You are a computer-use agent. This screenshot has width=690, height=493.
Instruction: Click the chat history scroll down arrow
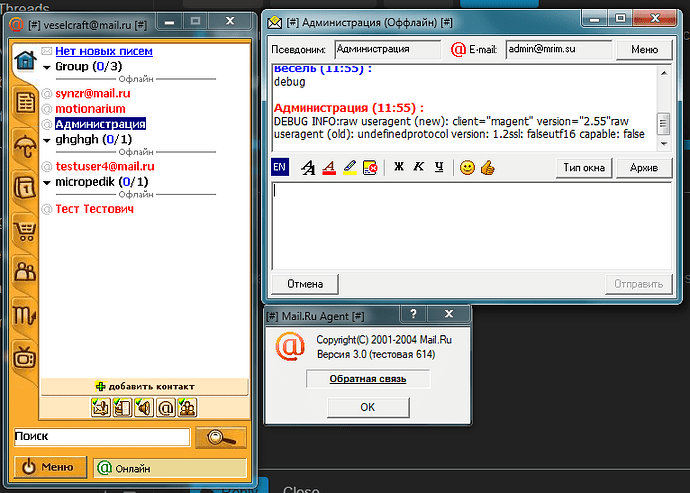(664, 144)
